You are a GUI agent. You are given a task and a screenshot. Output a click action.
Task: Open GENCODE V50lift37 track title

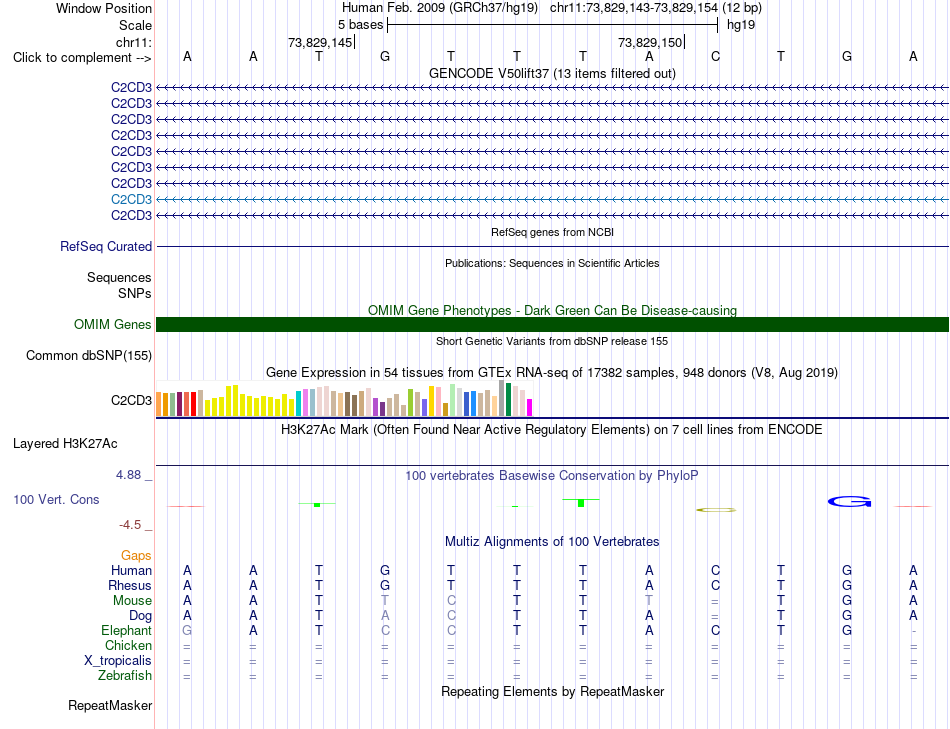552,73
